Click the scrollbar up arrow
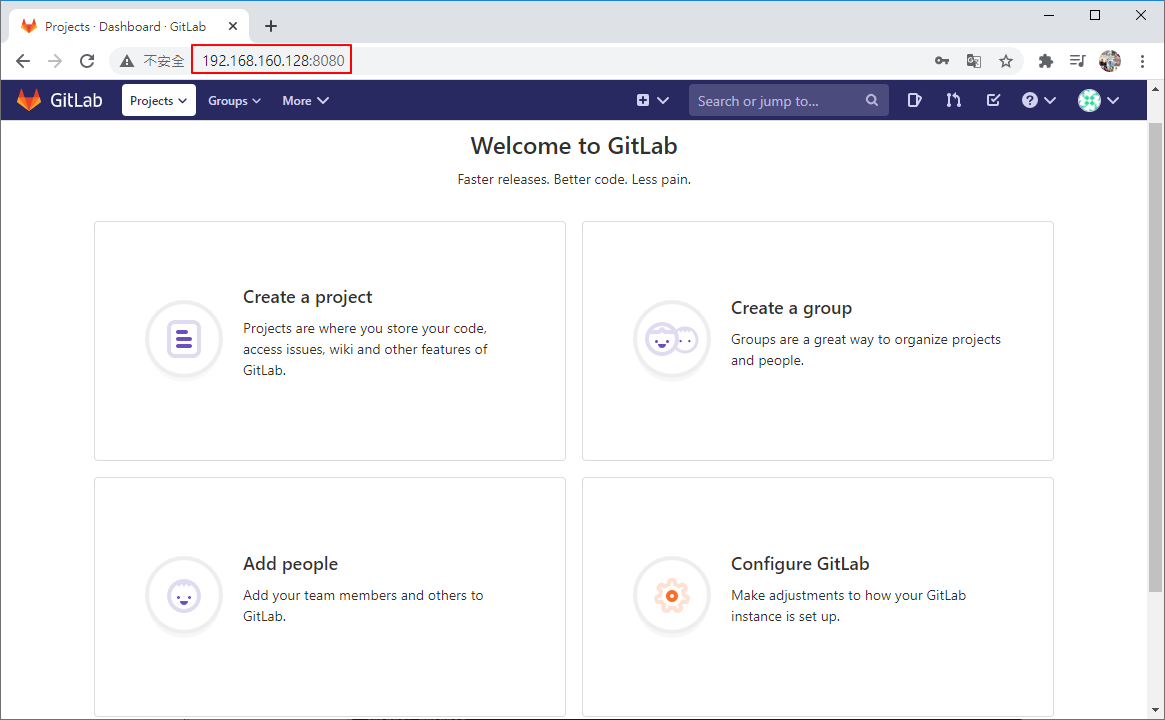1165x720 pixels. (x=1155, y=89)
